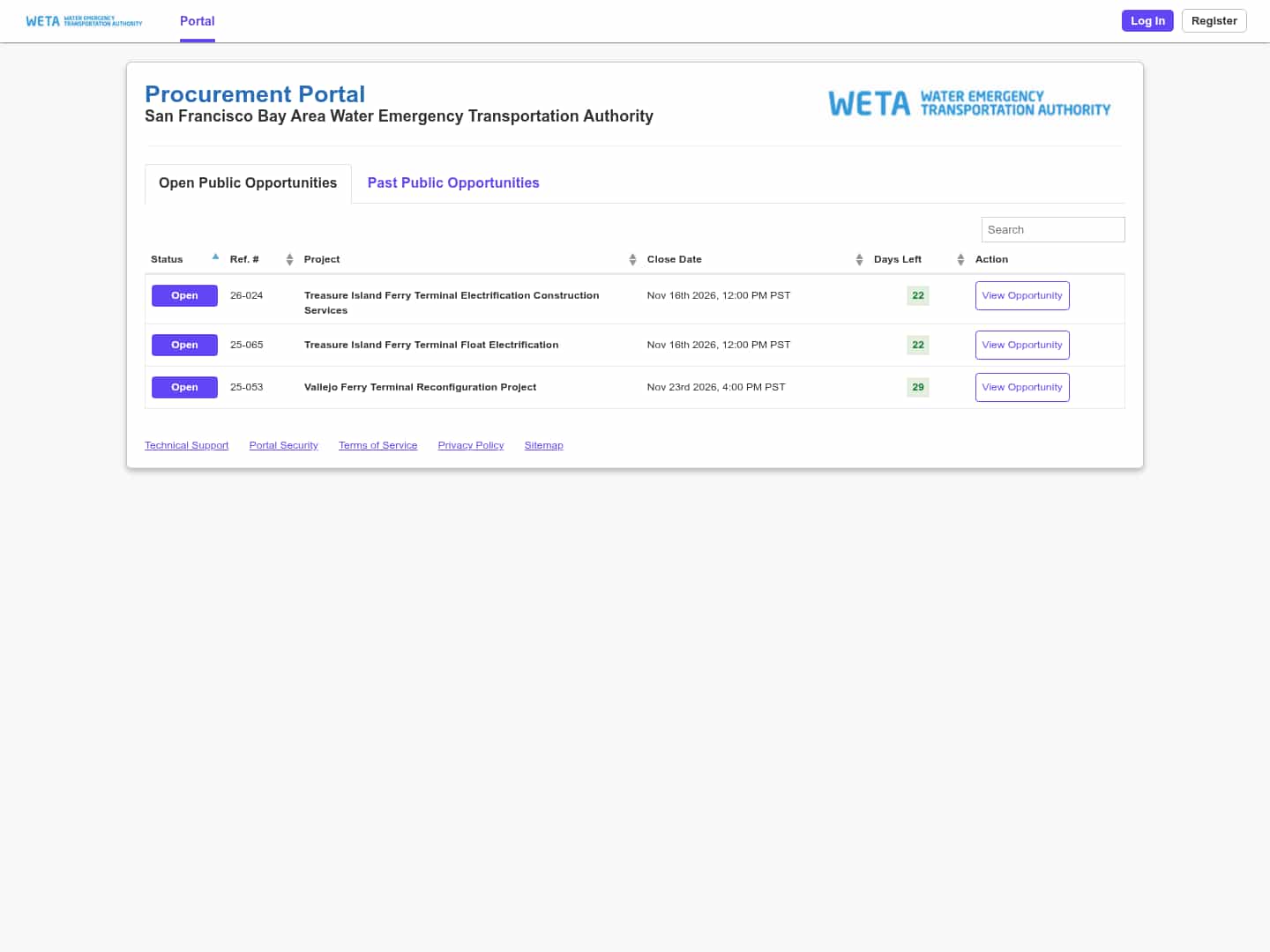Viewport: 1270px width, 952px height.
Task: View Opportunity for ref 26-024
Action: tap(1022, 295)
